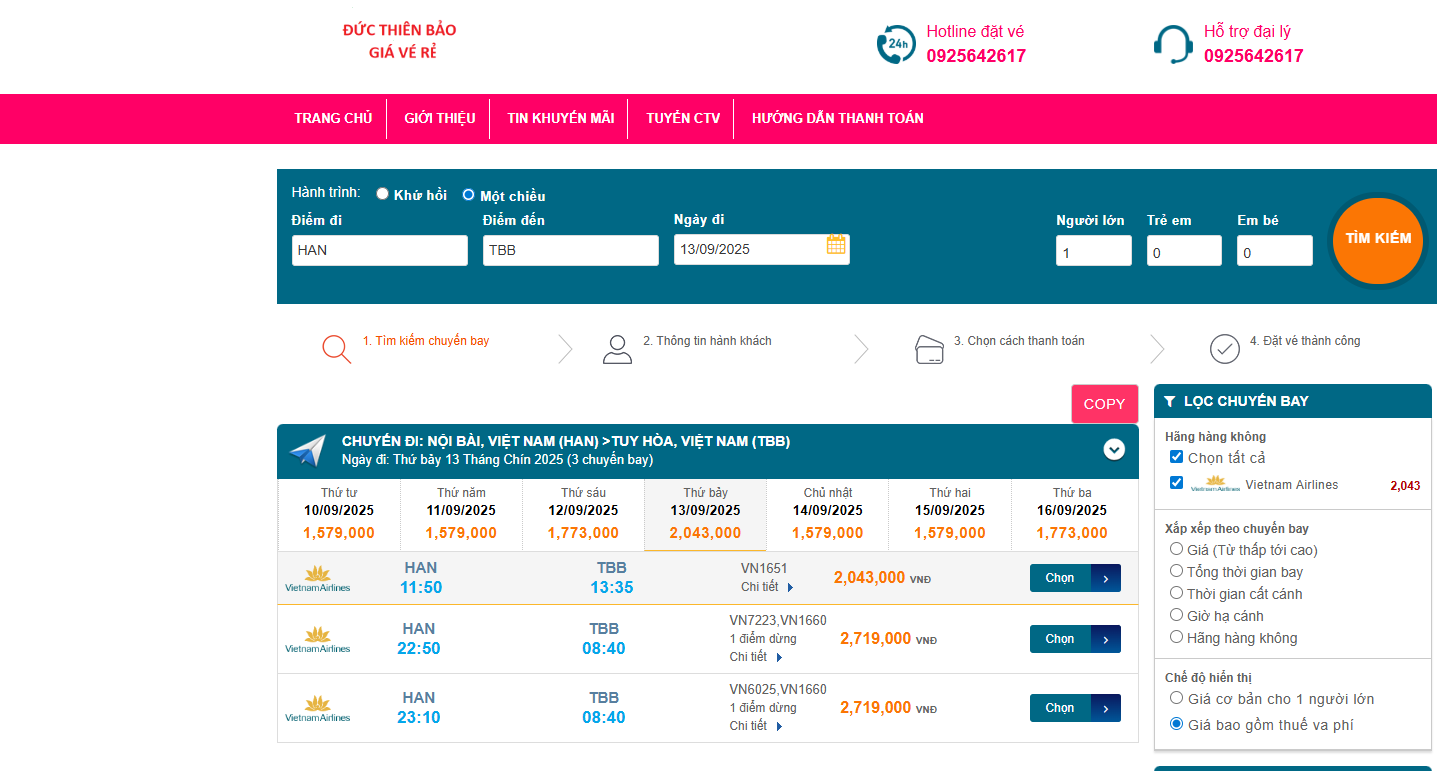Click the filter funnel icon

tap(1169, 401)
